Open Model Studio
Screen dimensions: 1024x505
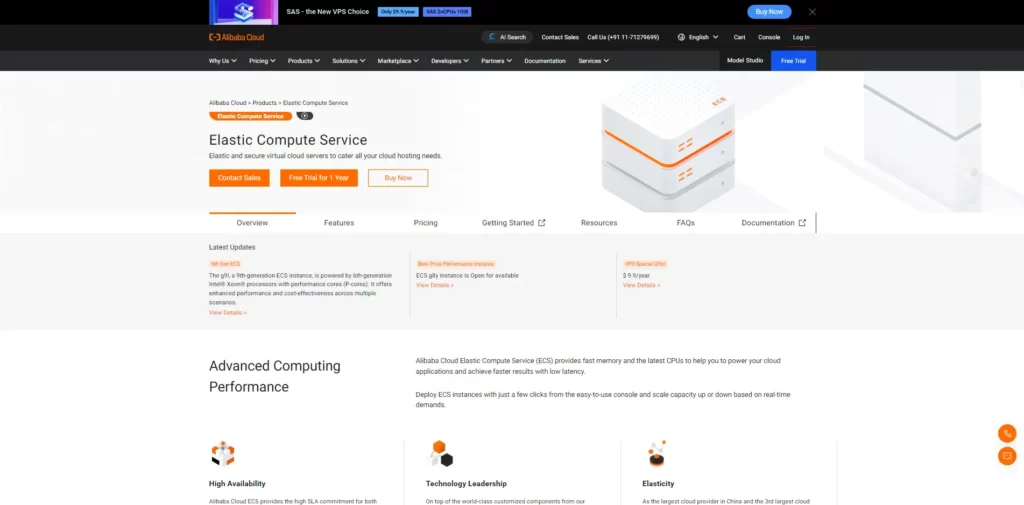click(745, 61)
